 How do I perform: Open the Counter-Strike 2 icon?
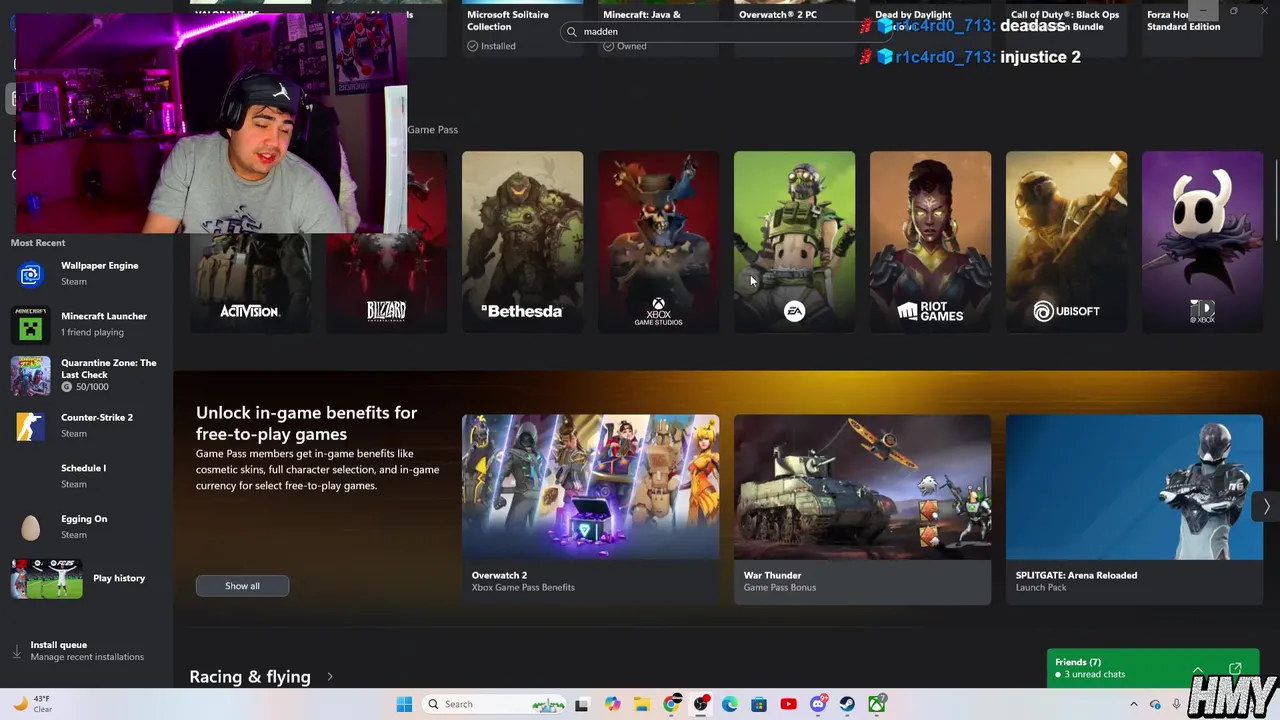click(x=30, y=425)
